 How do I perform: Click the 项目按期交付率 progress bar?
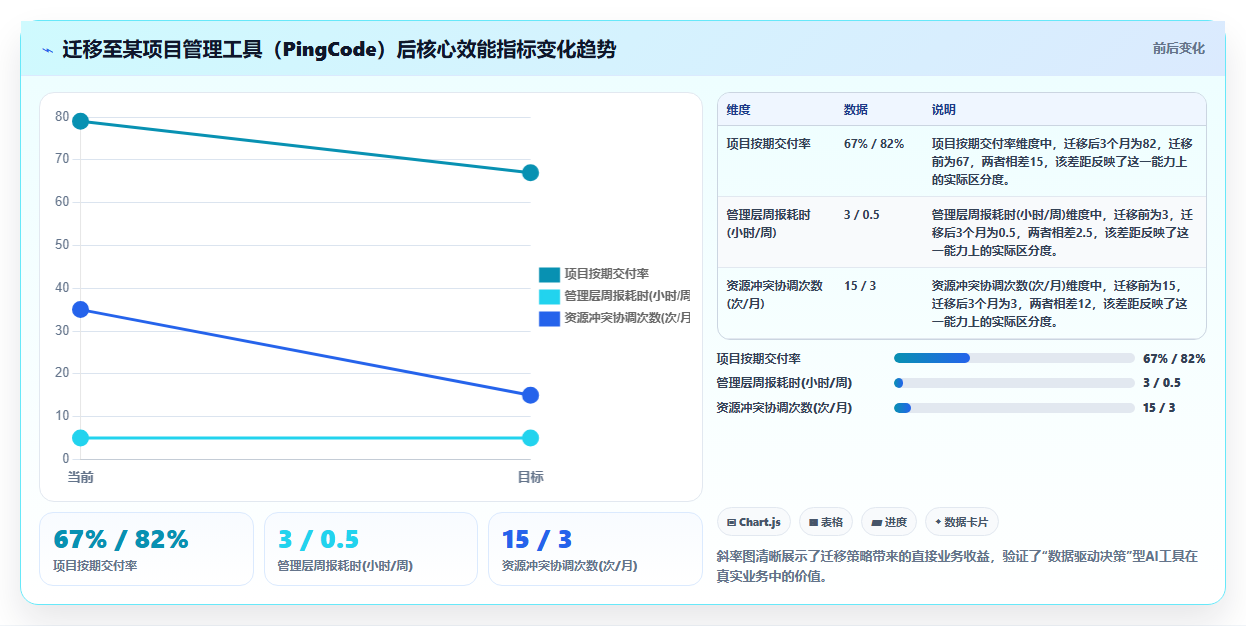1014,358
